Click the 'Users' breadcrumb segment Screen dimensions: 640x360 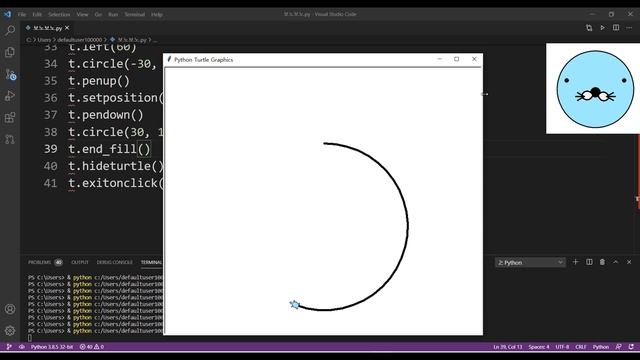[44, 40]
